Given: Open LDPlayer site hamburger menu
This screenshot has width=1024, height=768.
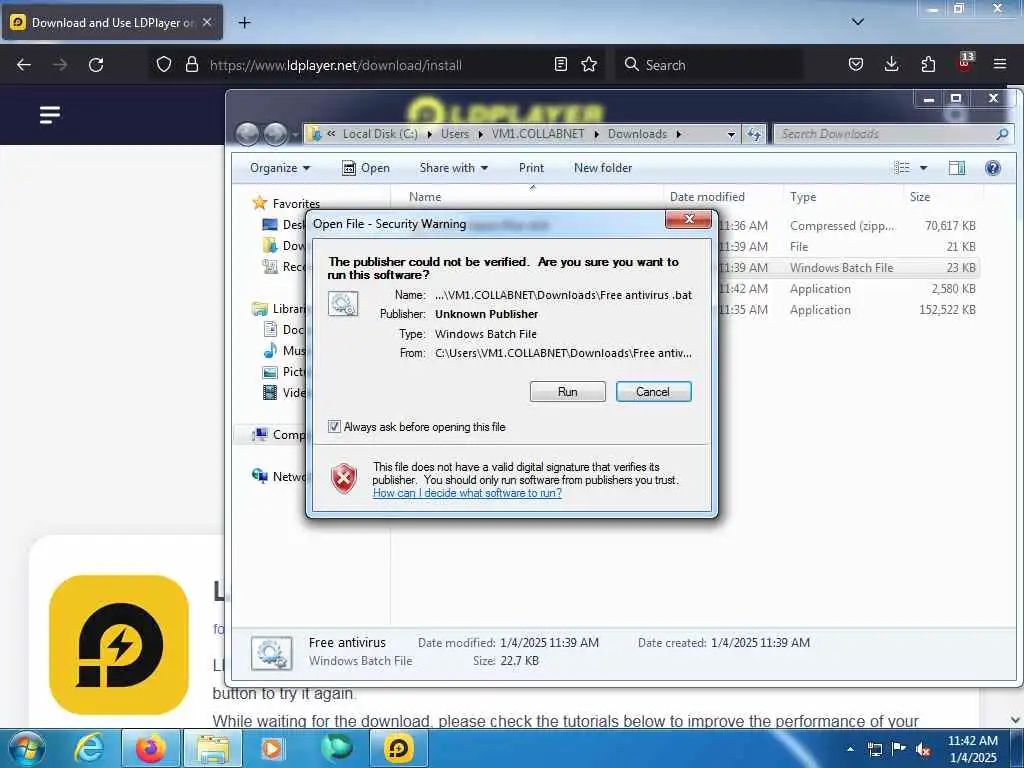Looking at the screenshot, I should [50, 115].
